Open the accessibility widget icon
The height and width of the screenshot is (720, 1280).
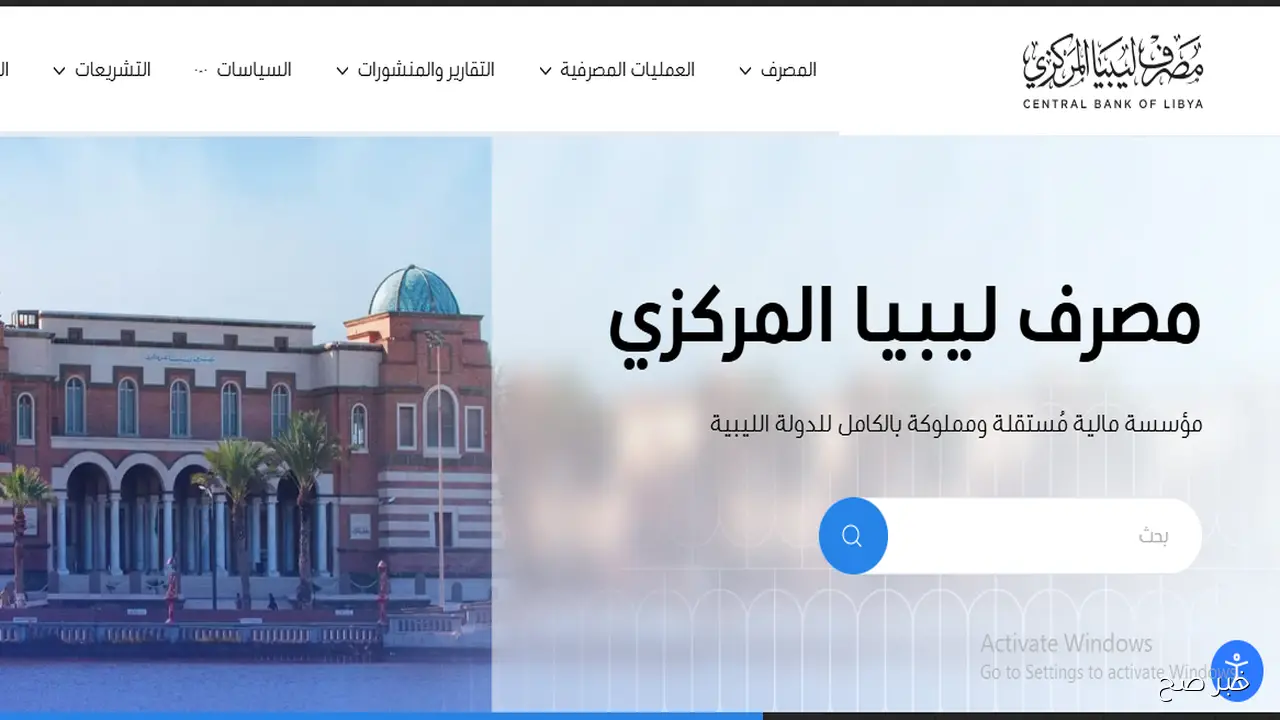(x=1237, y=670)
